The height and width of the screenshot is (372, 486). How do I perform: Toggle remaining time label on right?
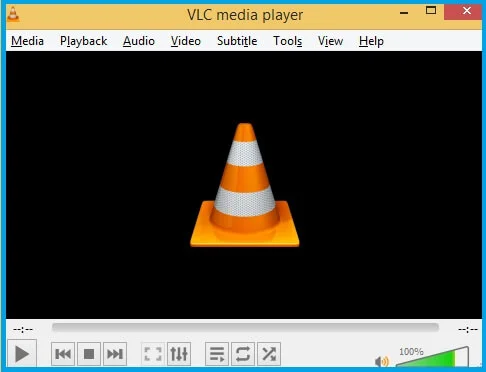[468, 330]
